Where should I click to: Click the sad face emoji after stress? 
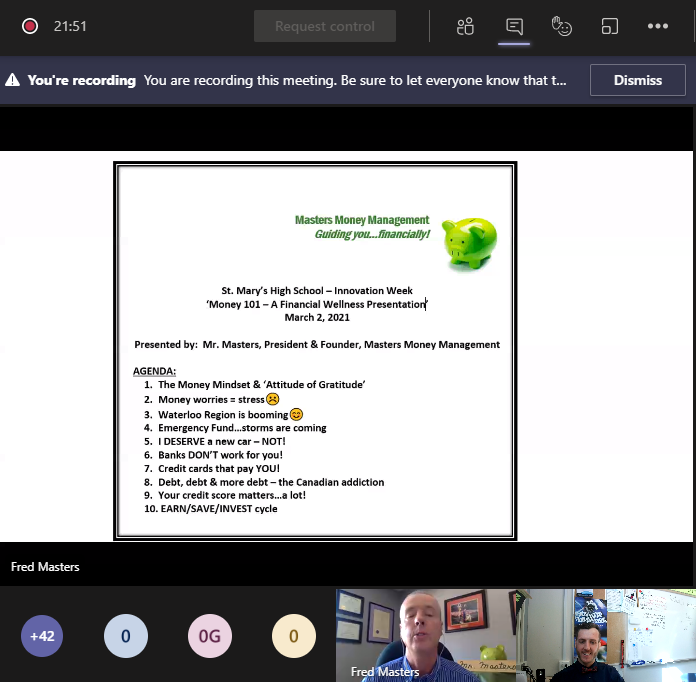pyautogui.click(x=273, y=399)
